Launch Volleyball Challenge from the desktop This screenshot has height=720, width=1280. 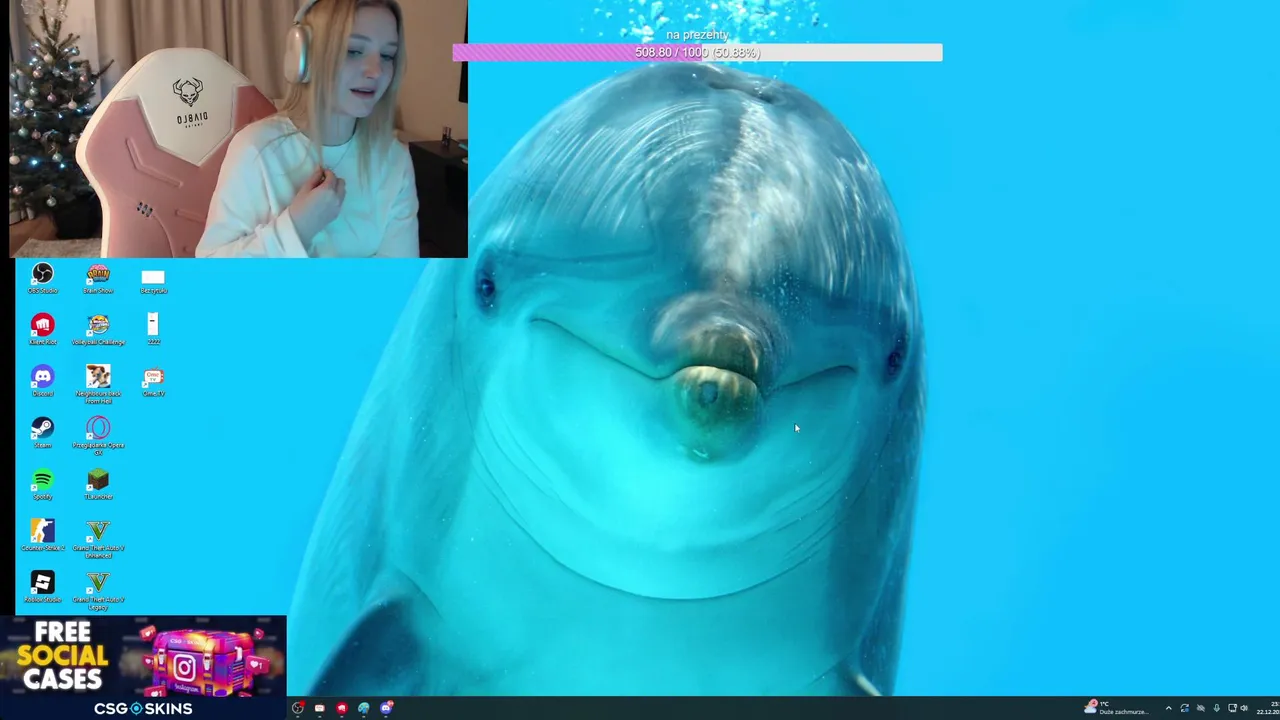point(98,330)
